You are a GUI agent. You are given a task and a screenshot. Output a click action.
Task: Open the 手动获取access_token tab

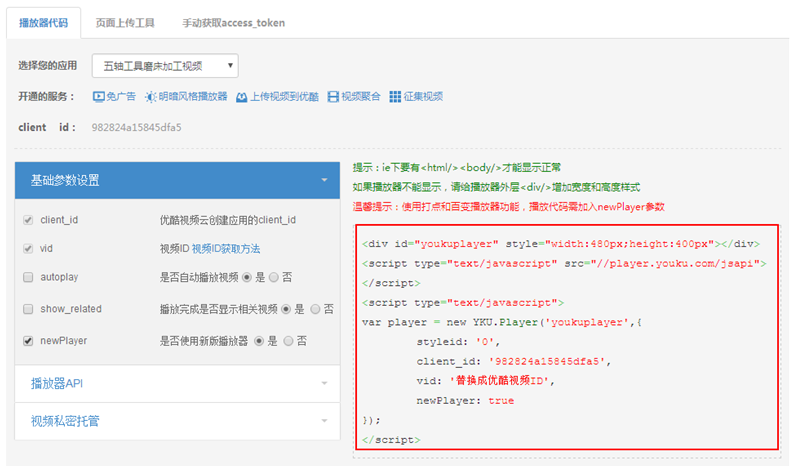point(219,22)
